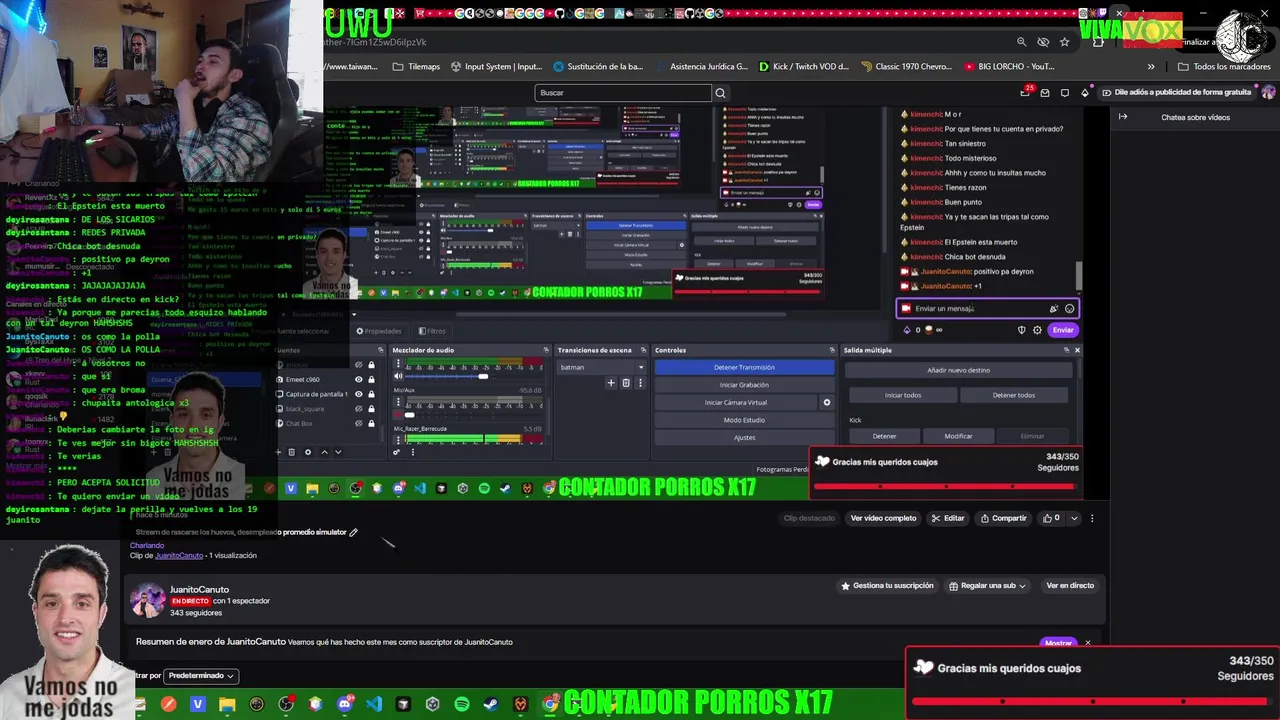
Task: Toggle lock on black_square source
Action: tap(371, 408)
